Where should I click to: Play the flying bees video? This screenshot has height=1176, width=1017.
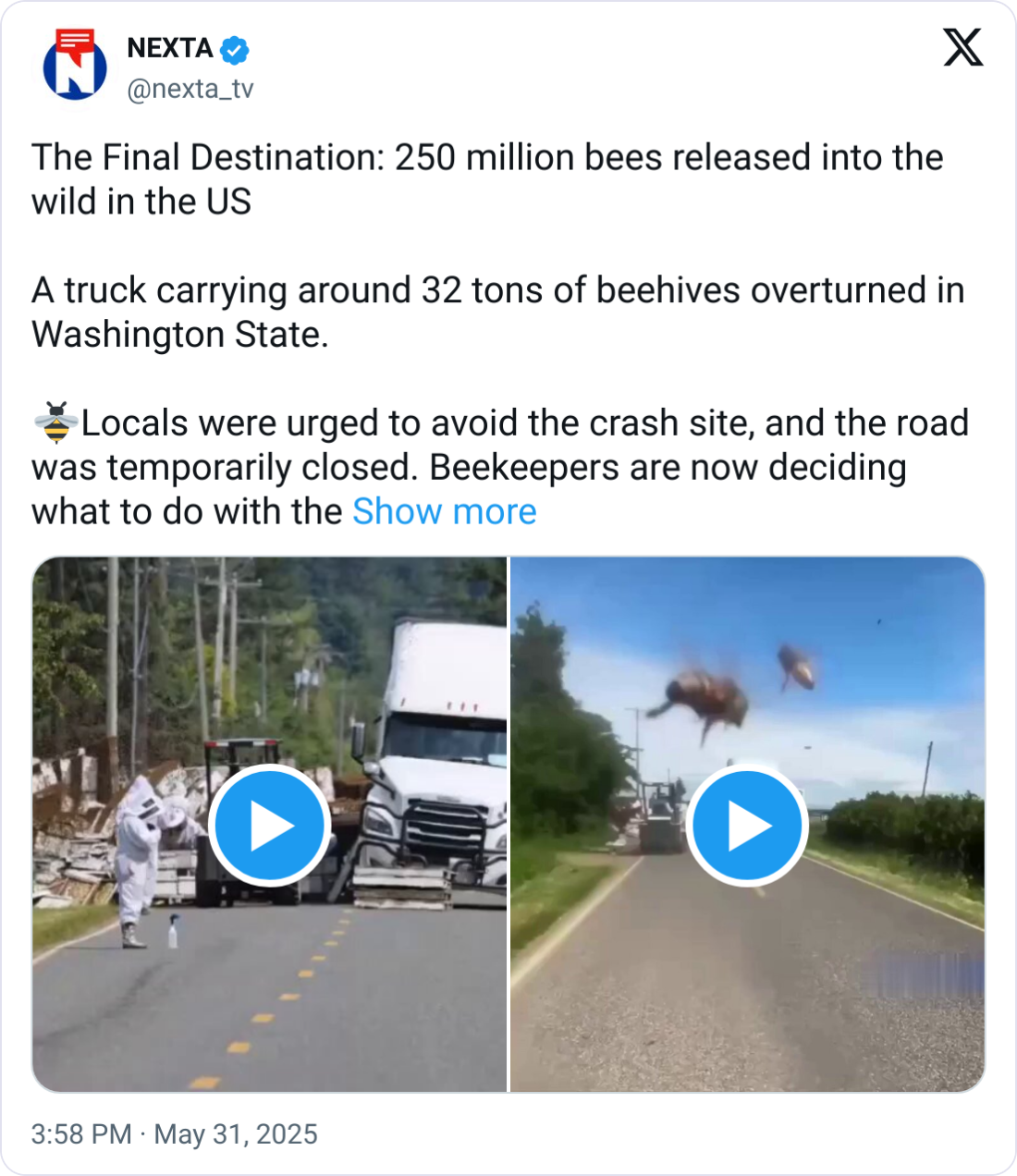coord(747,826)
